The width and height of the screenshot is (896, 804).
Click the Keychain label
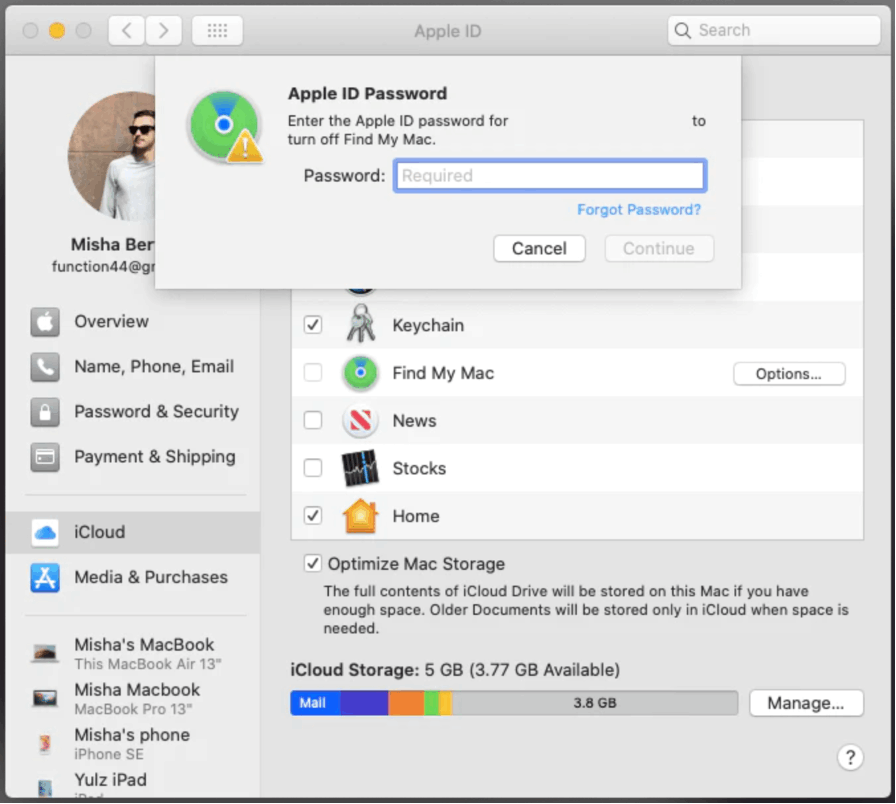click(428, 325)
